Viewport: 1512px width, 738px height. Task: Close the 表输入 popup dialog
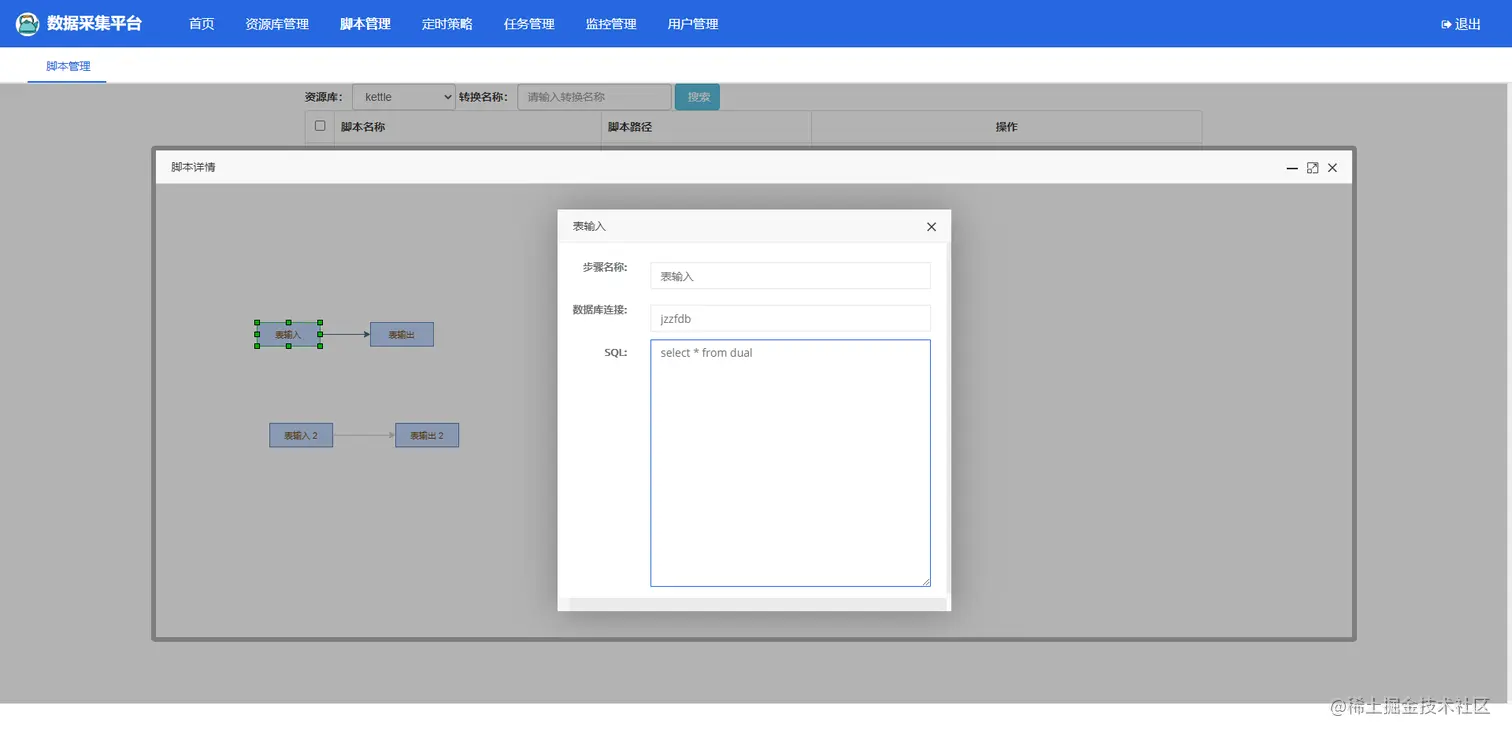point(931,227)
